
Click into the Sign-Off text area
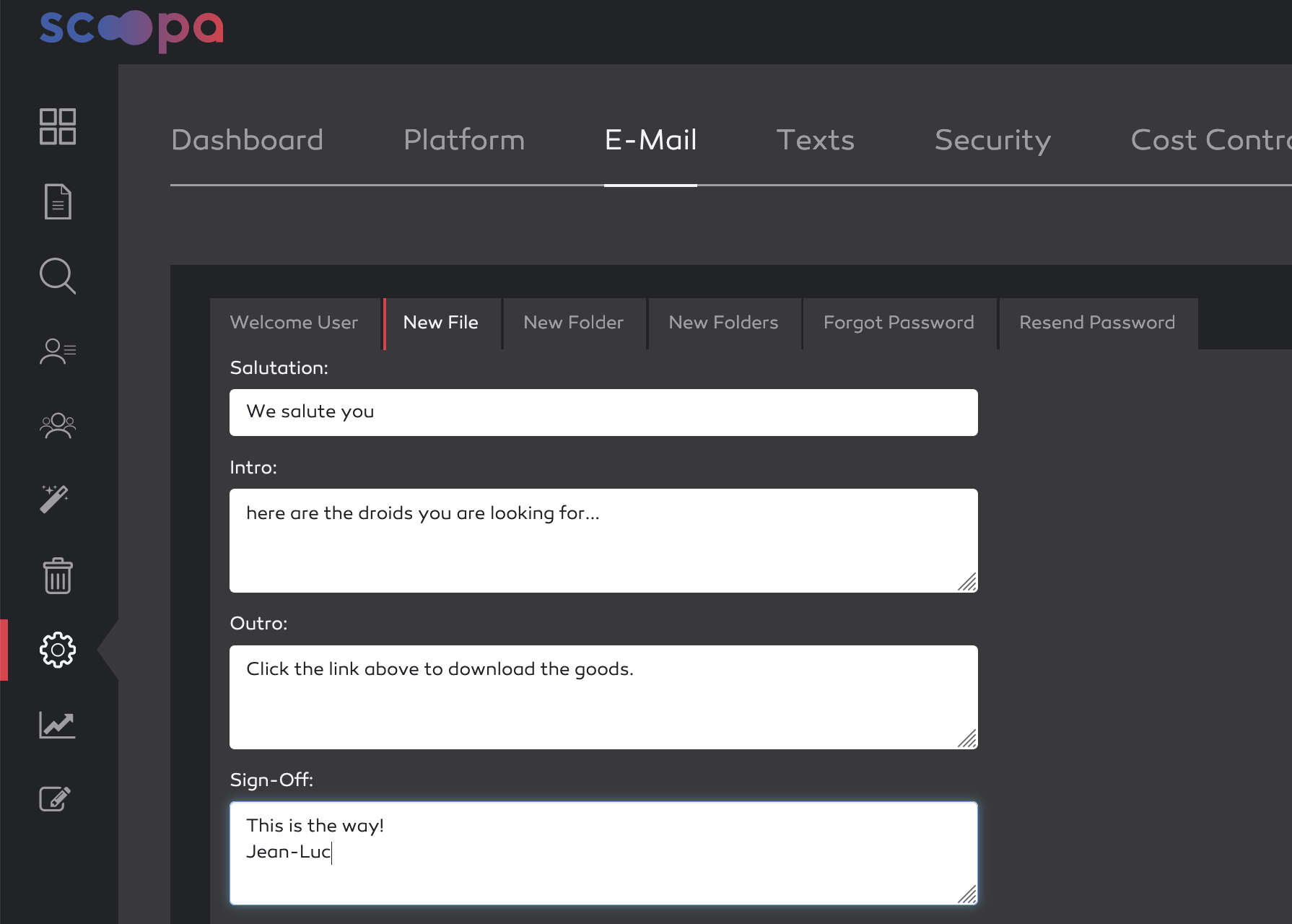[603, 853]
